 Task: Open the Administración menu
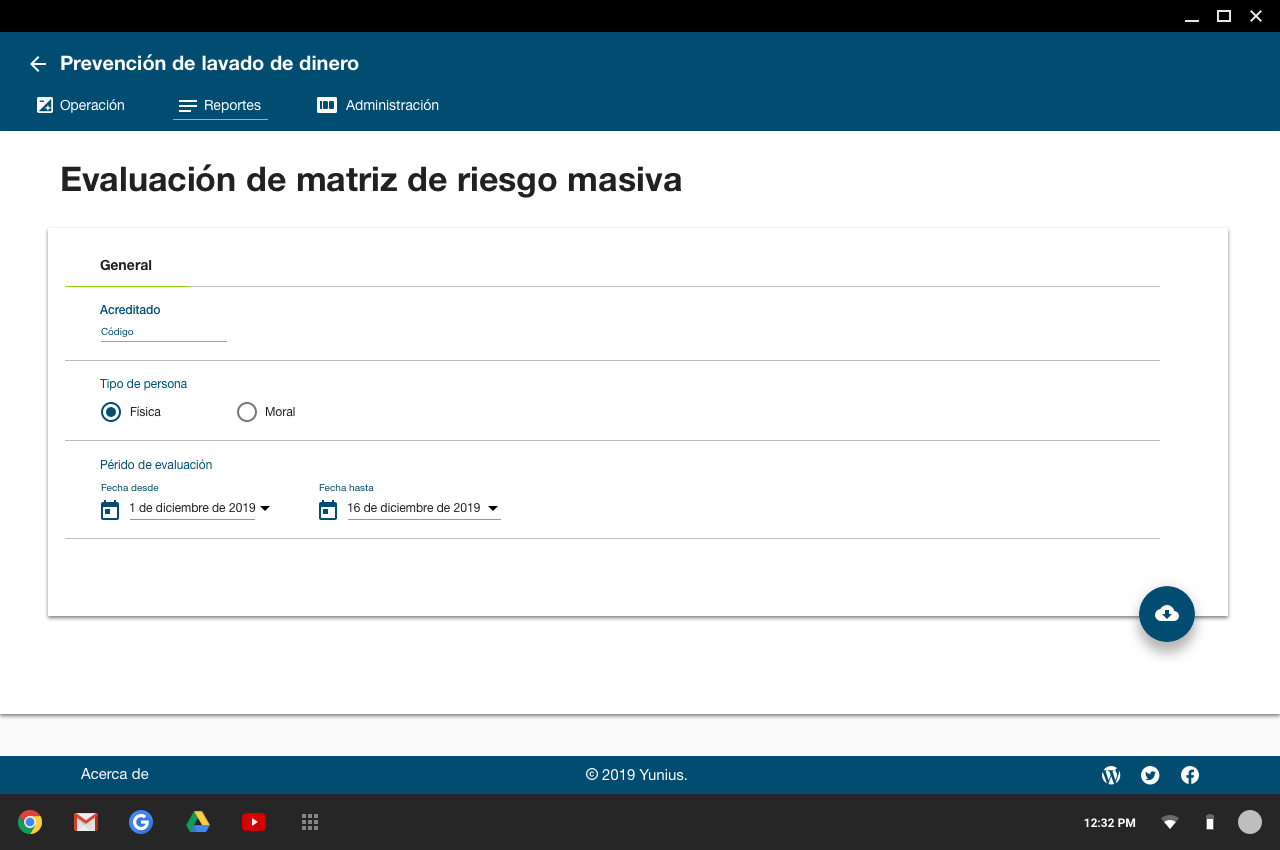pyautogui.click(x=378, y=105)
